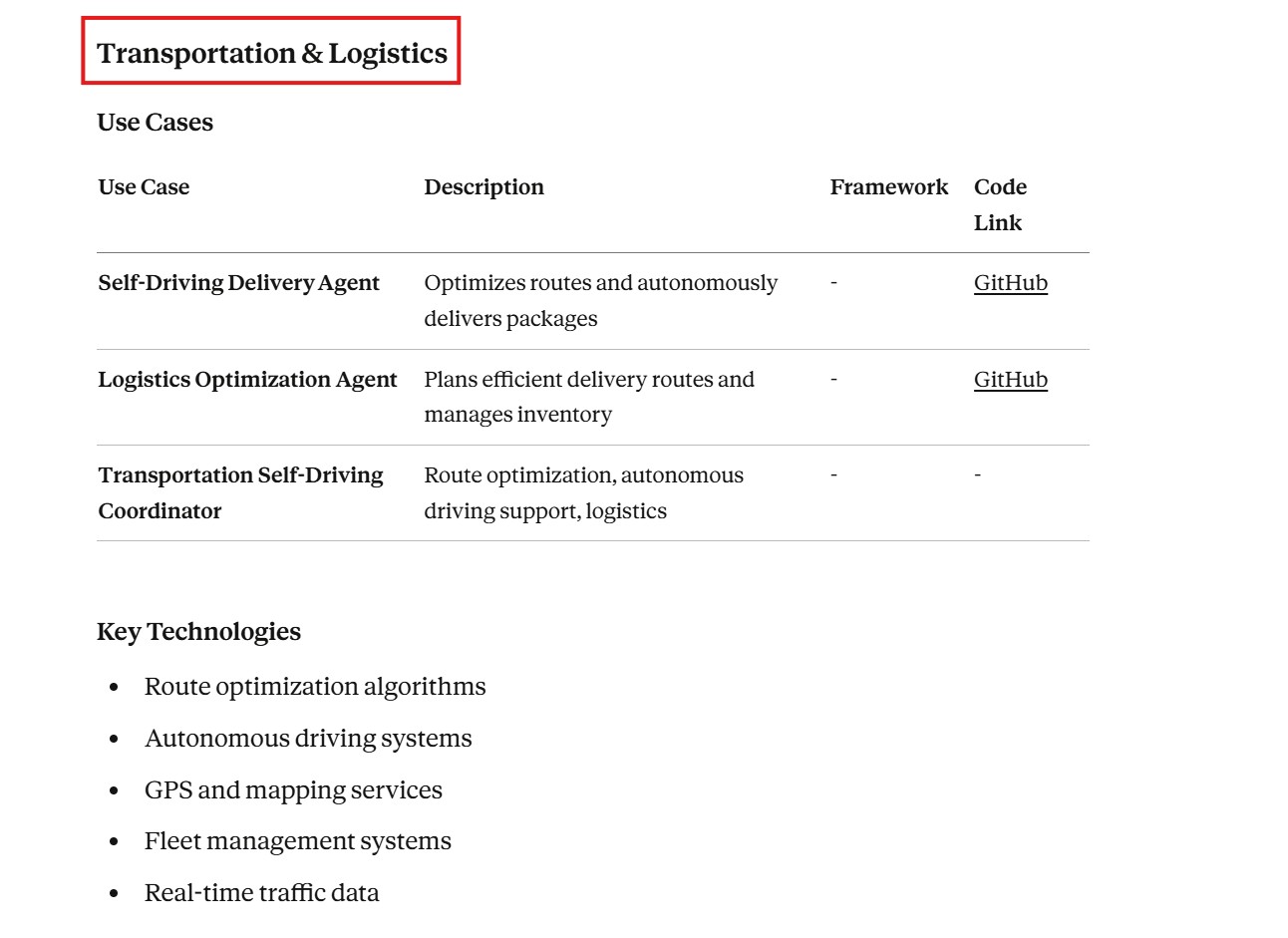1288x938 pixels.
Task: Click the Logistics Optimization Agent cell
Action: tap(247, 380)
